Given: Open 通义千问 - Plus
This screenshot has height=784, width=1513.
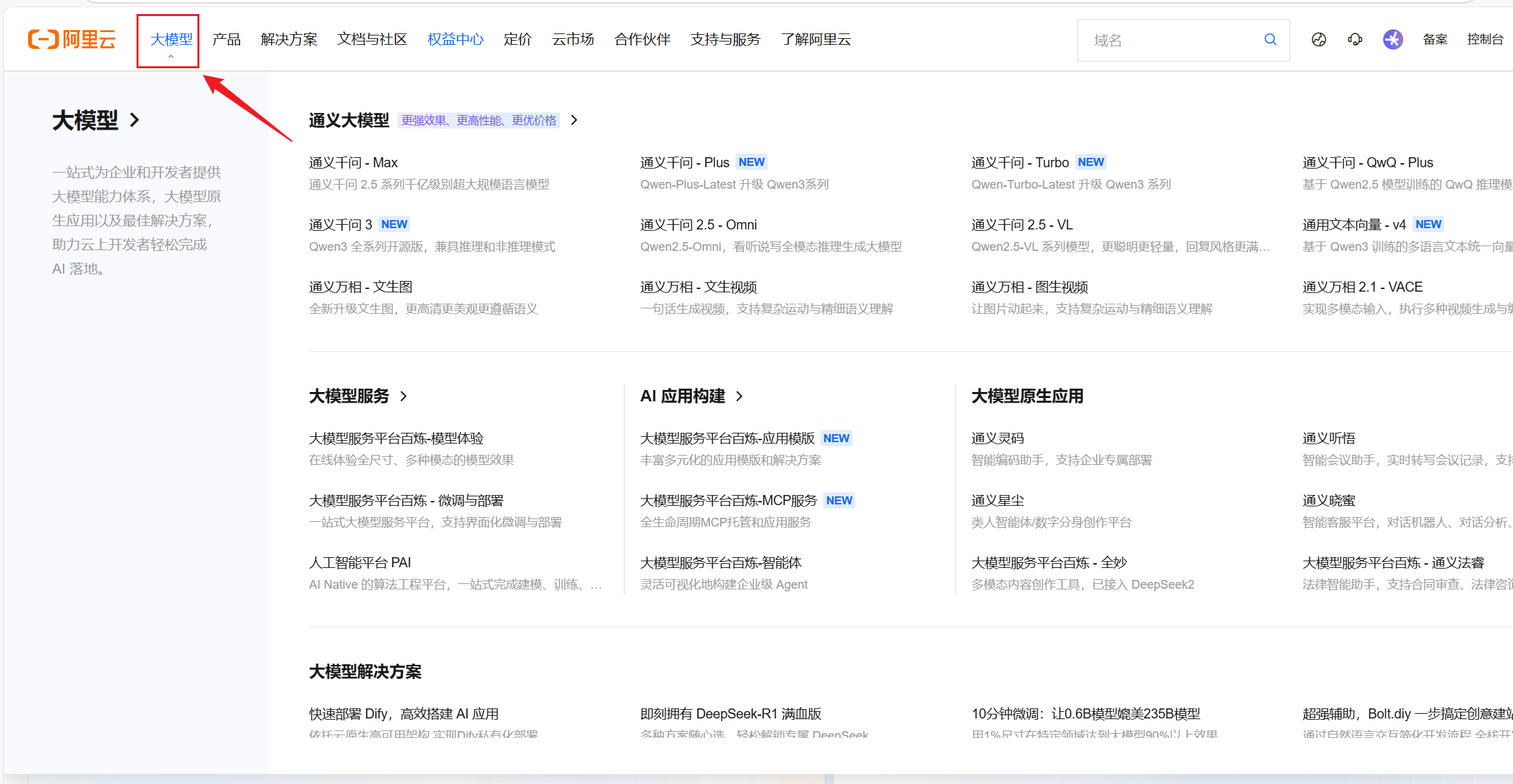Looking at the screenshot, I should pos(685,163).
